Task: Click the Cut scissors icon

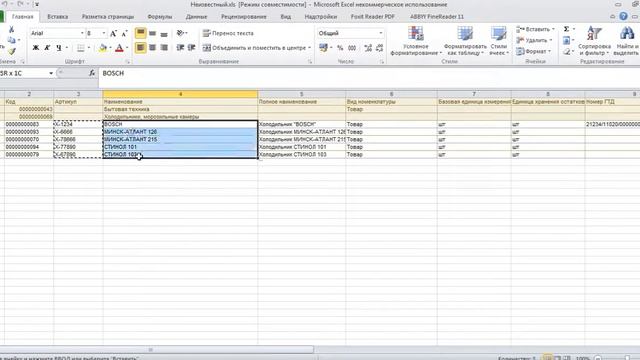Action: [11, 29]
